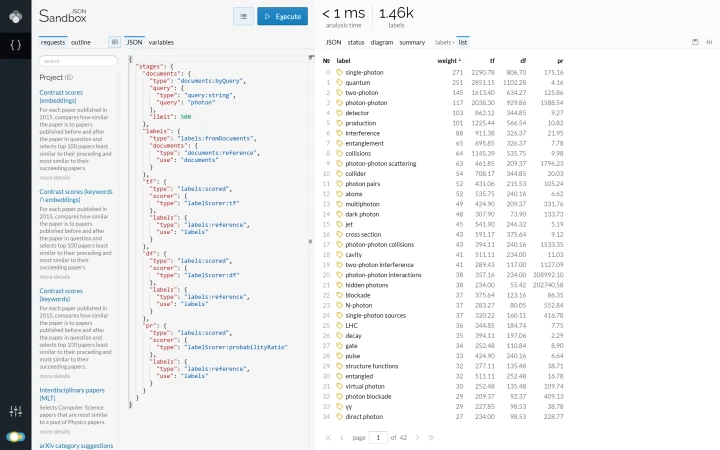
Task: Click the tag icon for cavity
Action: [339, 254]
